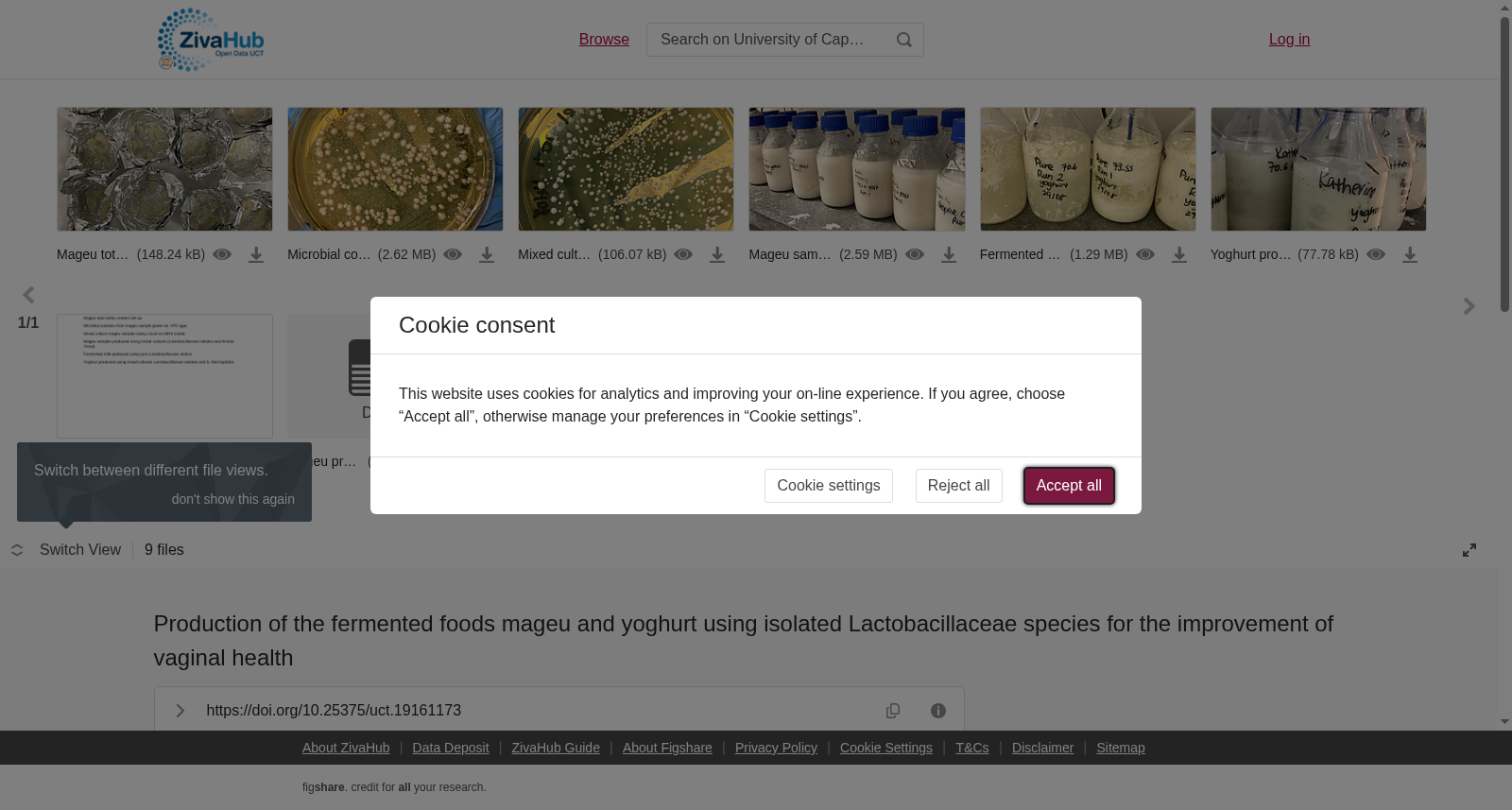This screenshot has height=810, width=1512.
Task: Dismiss tooltip with don't show this again
Action: (x=233, y=499)
